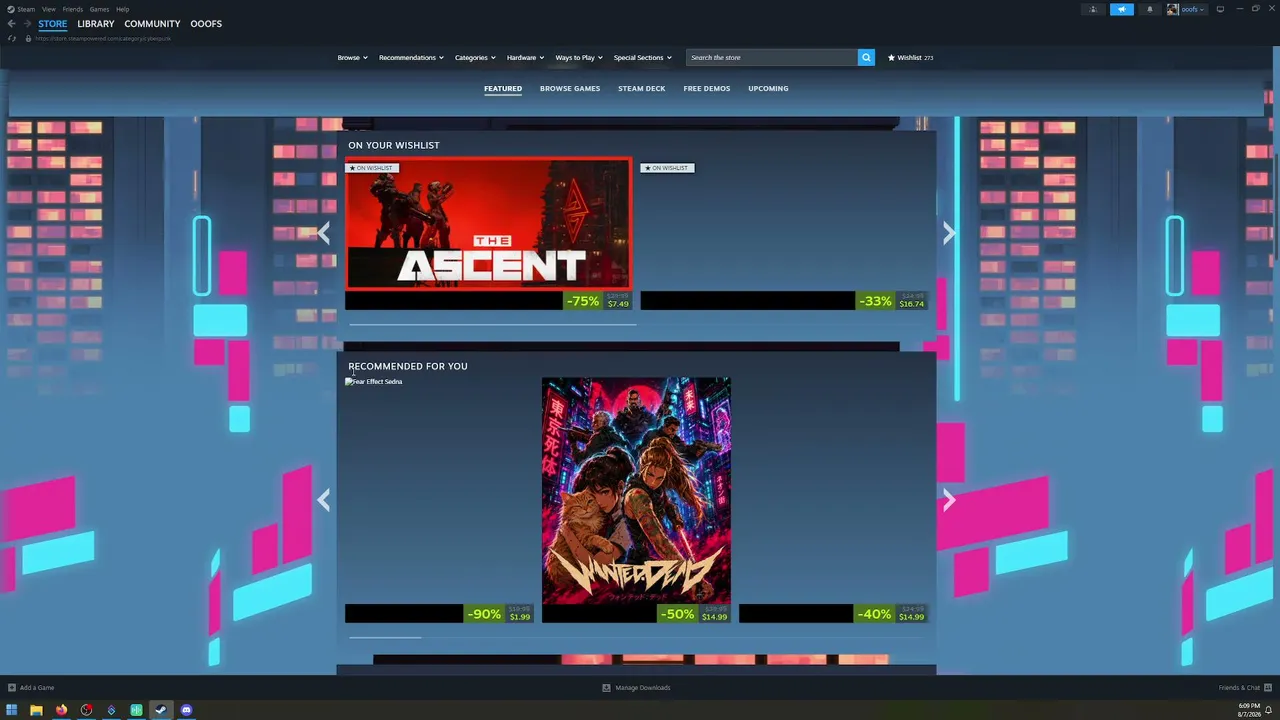Click the recommended carousel scroll bar
The width and height of the screenshot is (1280, 720).
coord(384,637)
